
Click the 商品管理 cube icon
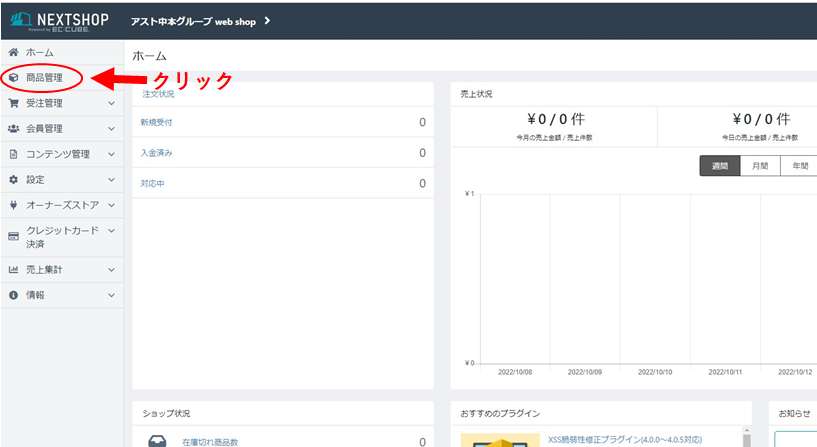(13, 77)
